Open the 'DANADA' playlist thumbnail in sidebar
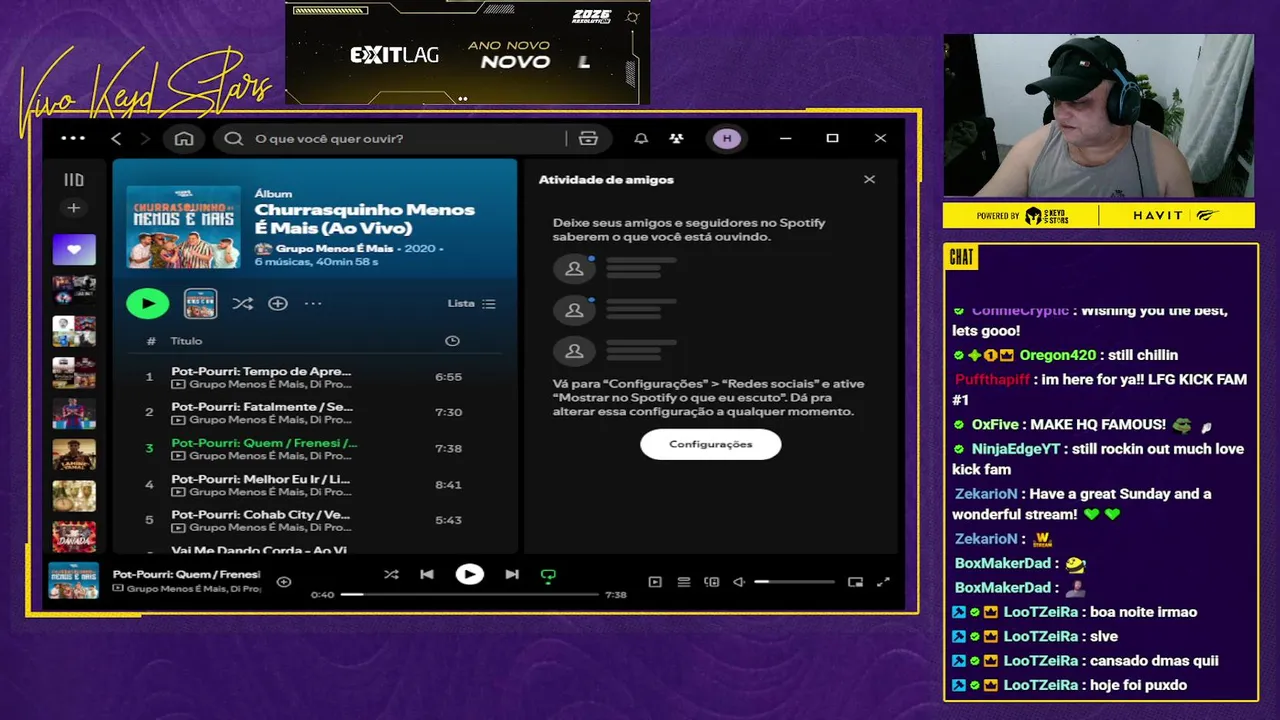 coord(74,537)
